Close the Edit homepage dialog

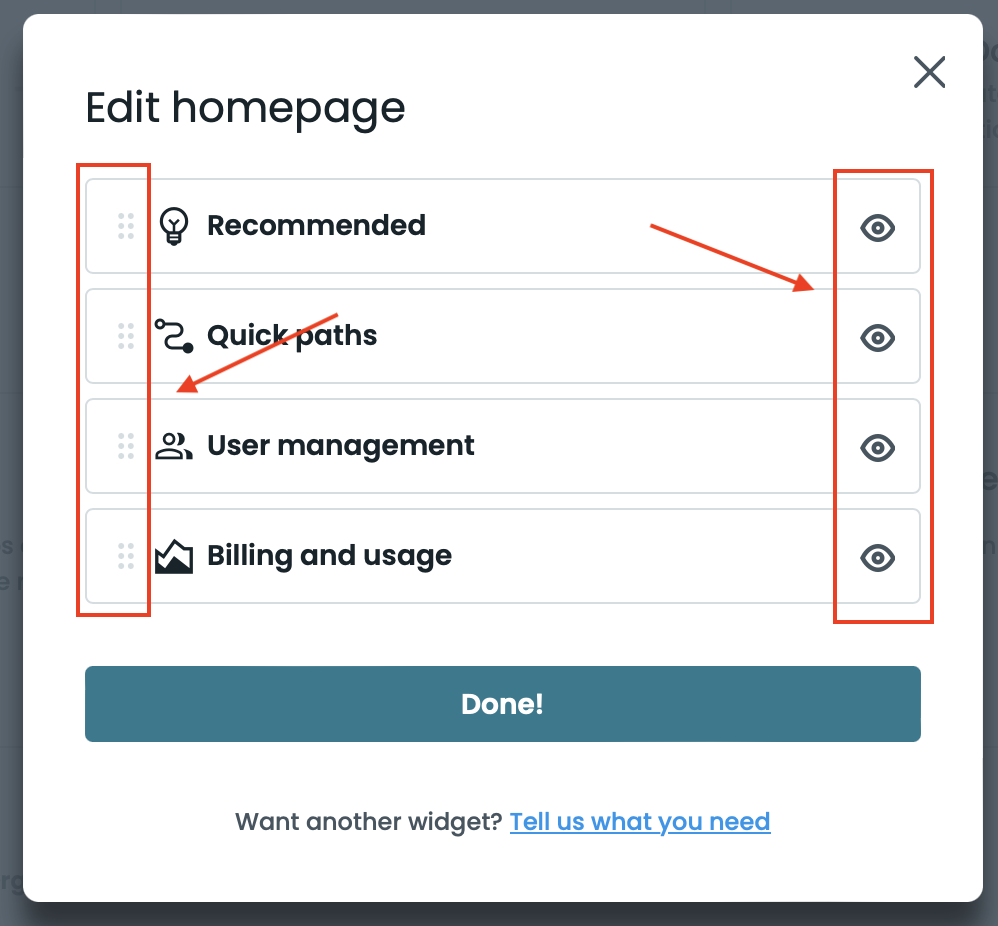click(x=929, y=72)
